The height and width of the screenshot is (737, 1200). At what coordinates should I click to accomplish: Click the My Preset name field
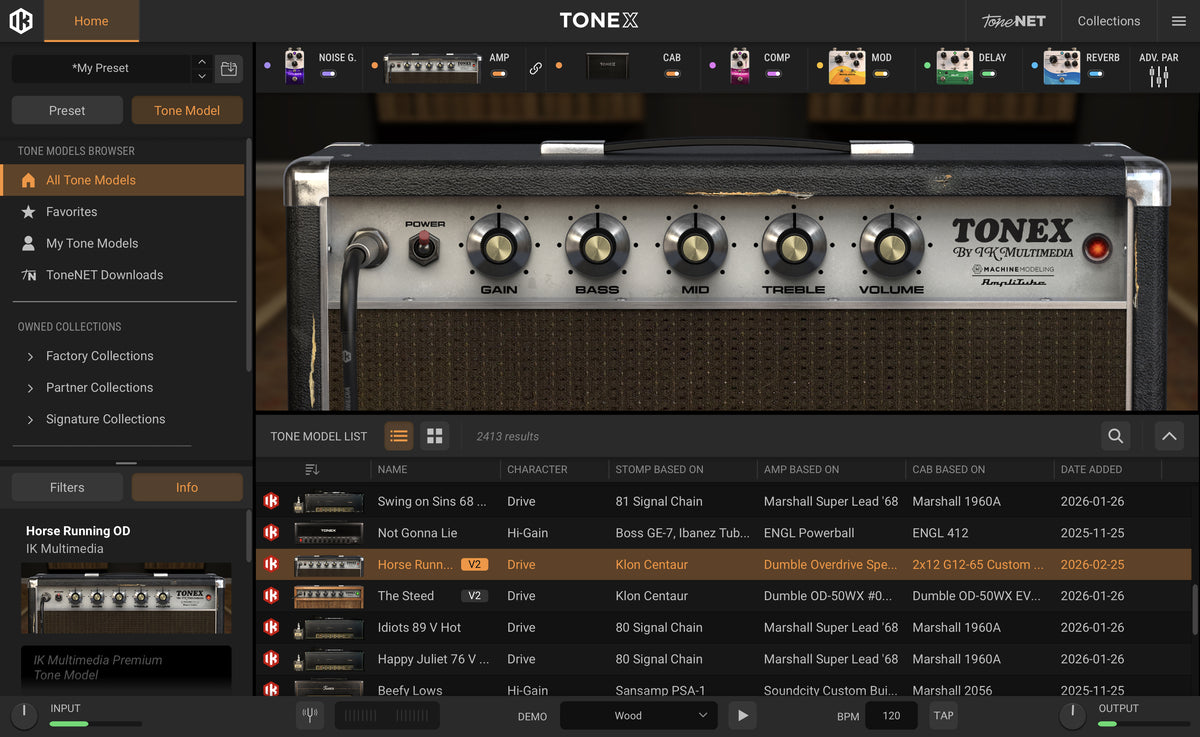click(x=101, y=69)
